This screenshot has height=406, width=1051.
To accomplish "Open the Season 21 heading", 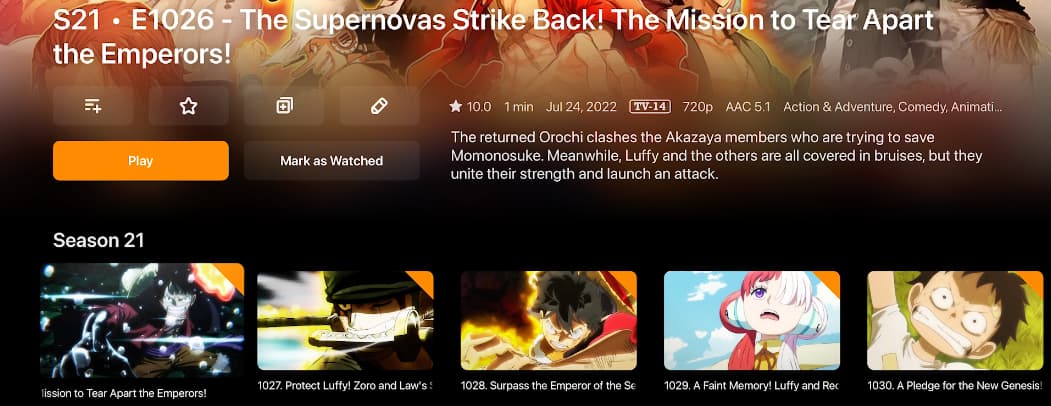I will click(x=99, y=241).
